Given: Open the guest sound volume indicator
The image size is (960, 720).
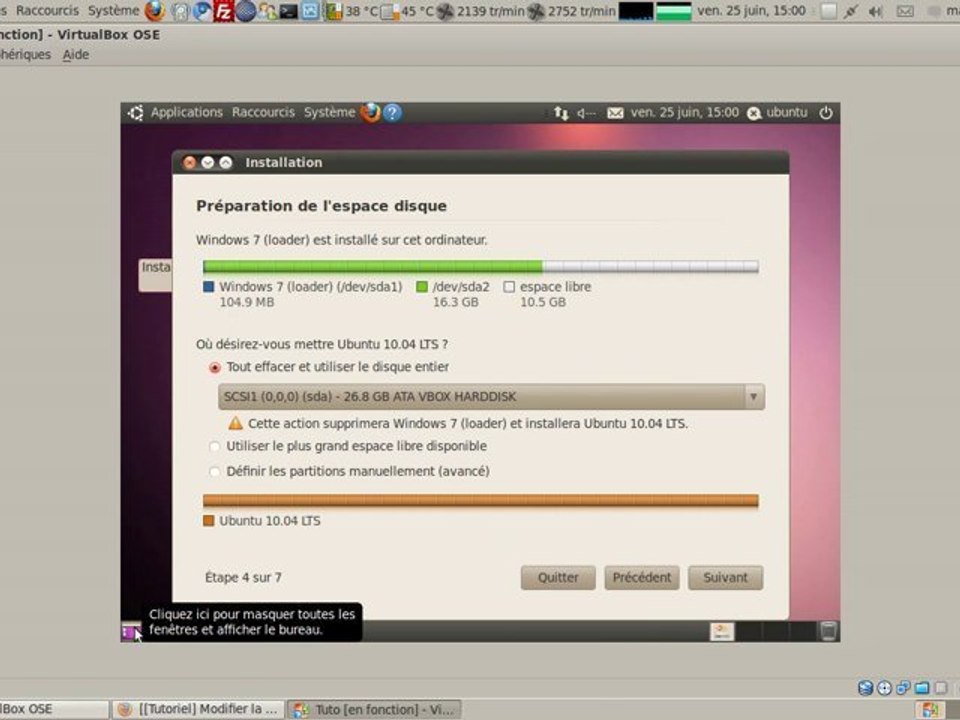Looking at the screenshot, I should 586,113.
